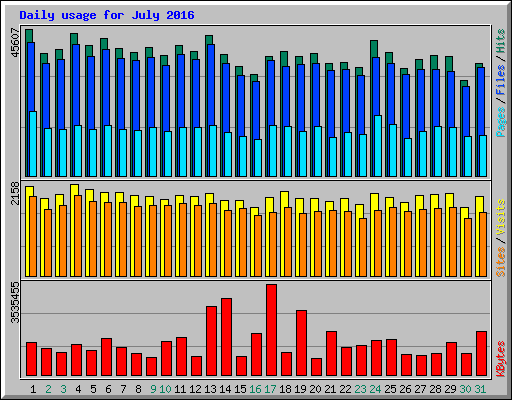Click the Pages legend label
512x400 pixels.
point(501,122)
